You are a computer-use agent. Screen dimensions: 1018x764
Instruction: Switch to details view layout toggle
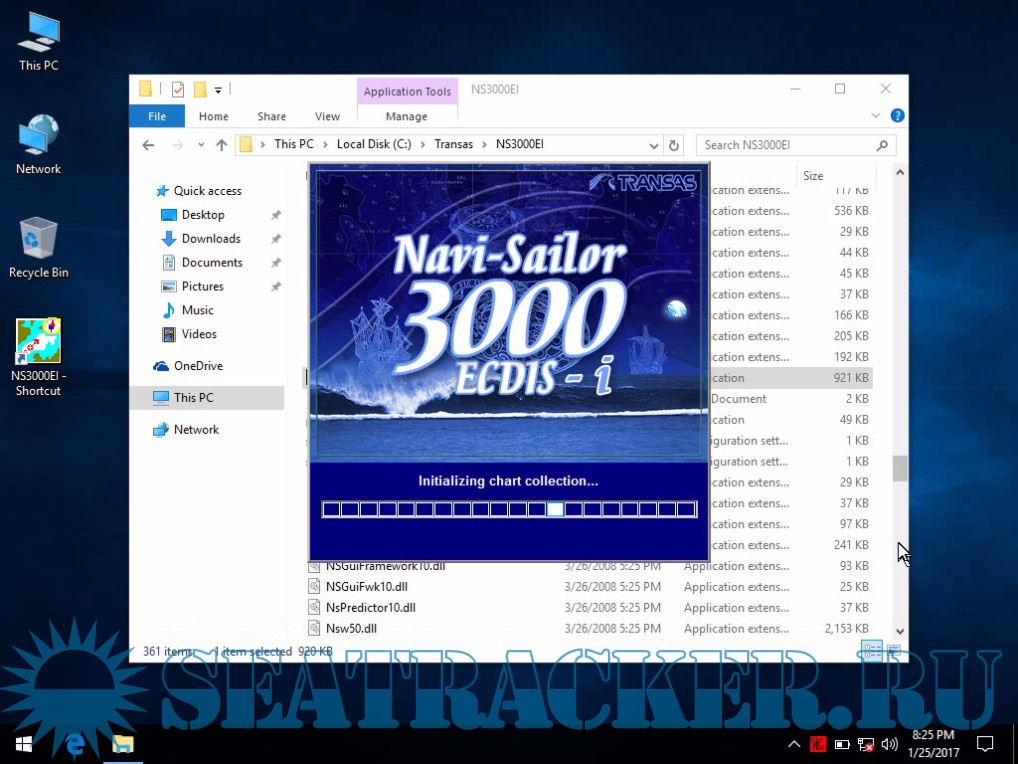tap(873, 651)
